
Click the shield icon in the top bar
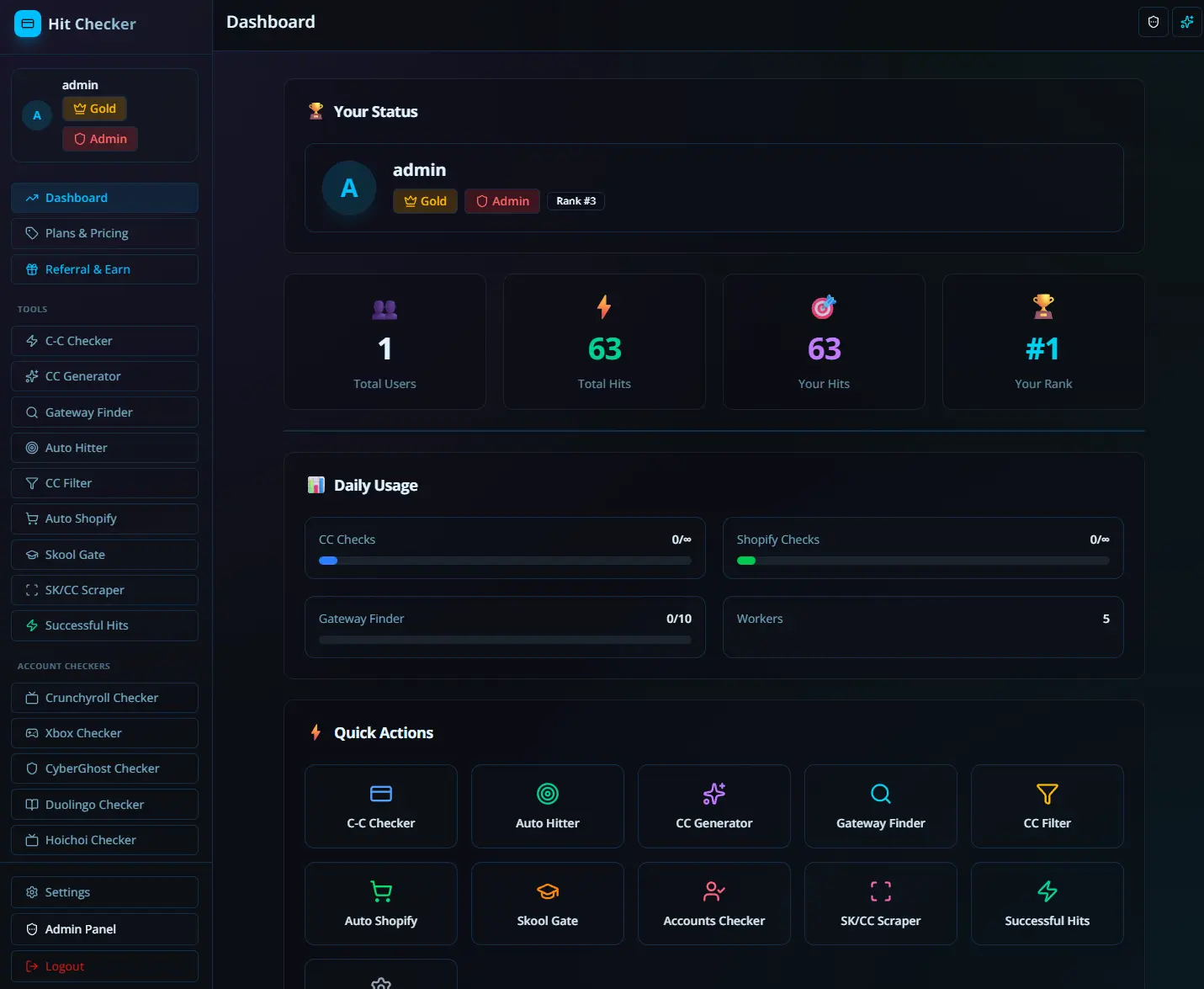1154,22
